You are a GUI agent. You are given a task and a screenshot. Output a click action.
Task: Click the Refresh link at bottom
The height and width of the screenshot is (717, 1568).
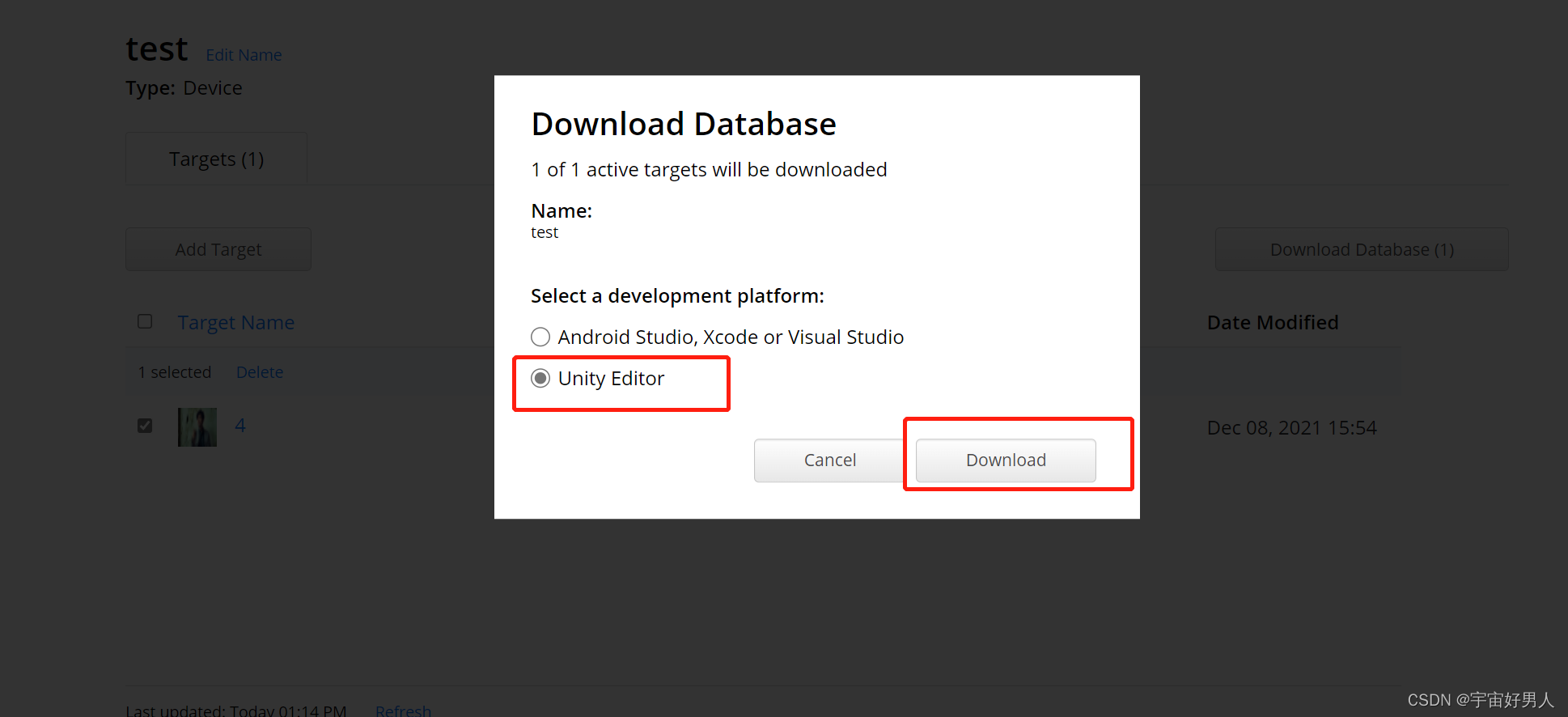point(403,711)
